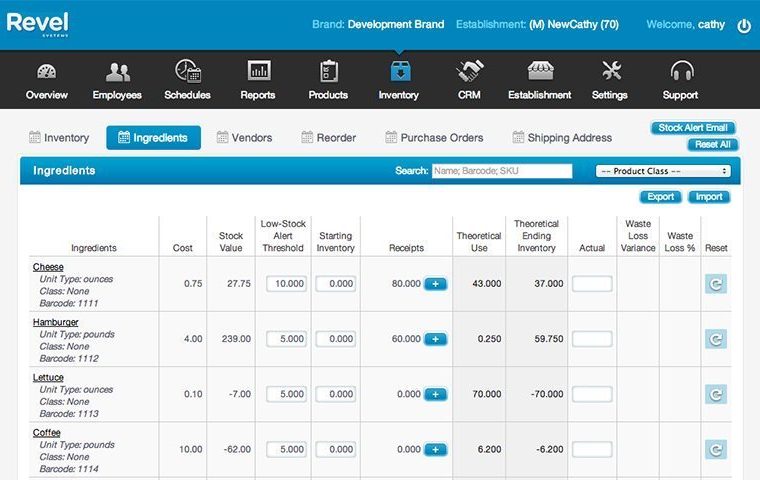Add receipt for Lettuce with plus button
The image size is (760, 480).
(x=435, y=394)
